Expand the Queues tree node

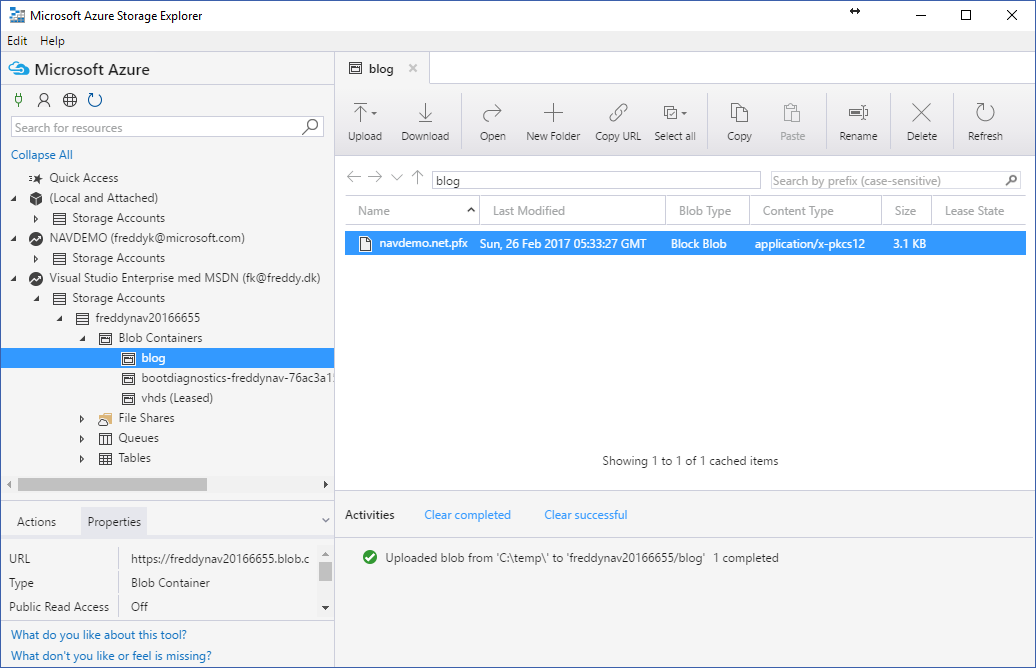coord(82,438)
